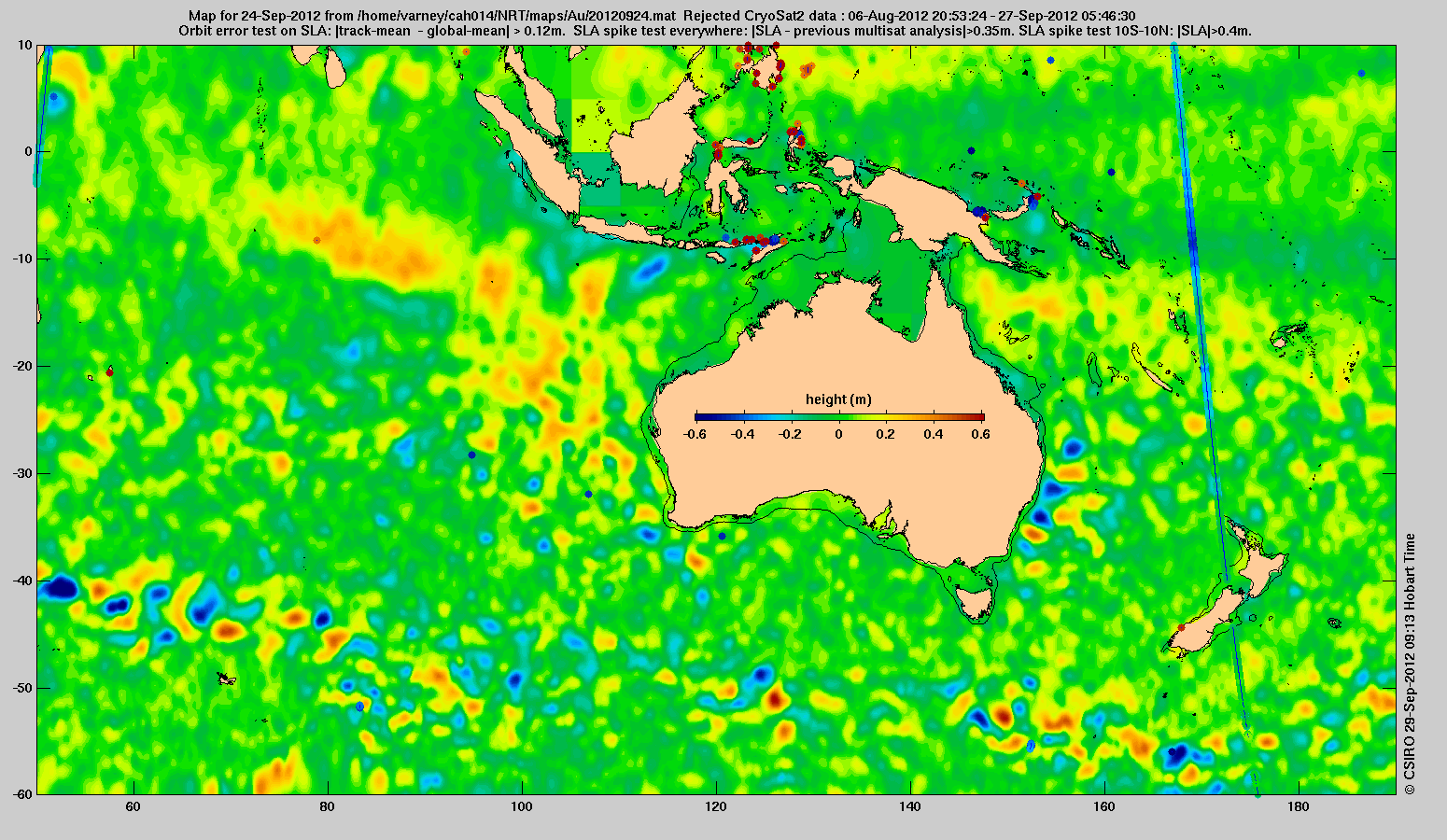Click the 'SLA spike test 10S-10N' text
This screenshot has height=840, width=1447.
1096,31
